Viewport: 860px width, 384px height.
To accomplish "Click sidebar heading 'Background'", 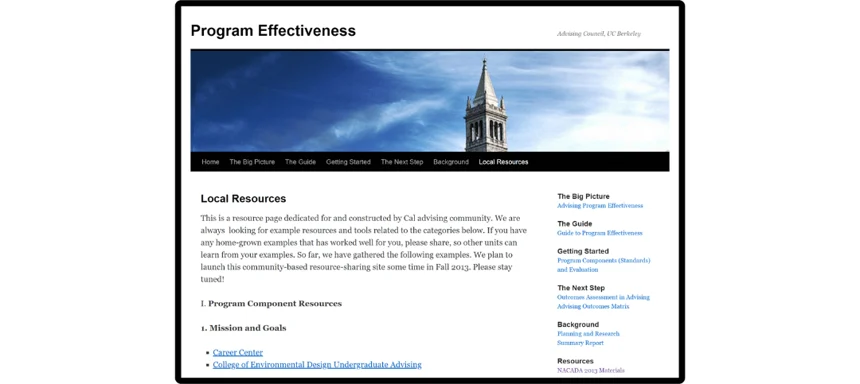I will point(578,324).
